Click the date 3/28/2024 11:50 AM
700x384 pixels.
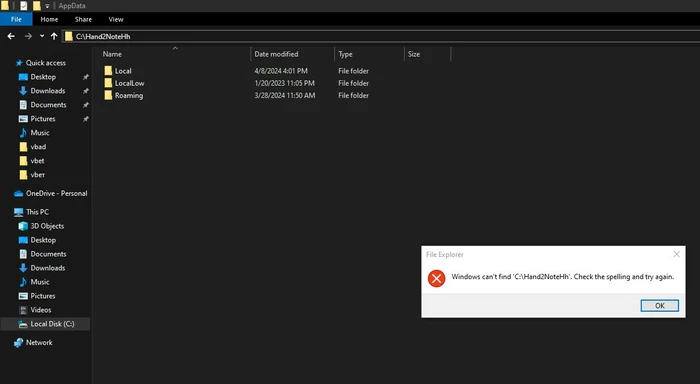[x=285, y=96]
